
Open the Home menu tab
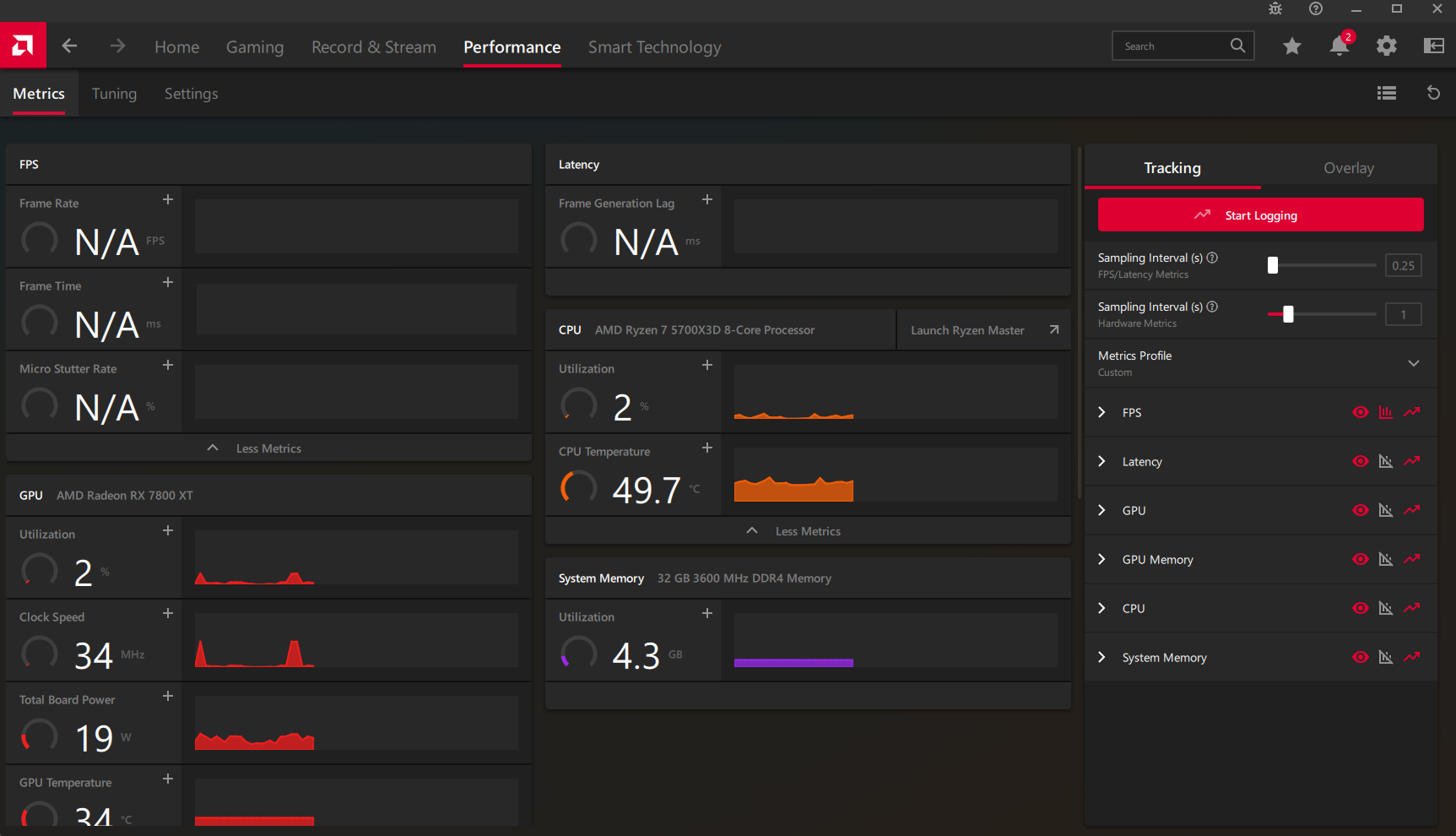click(x=177, y=46)
